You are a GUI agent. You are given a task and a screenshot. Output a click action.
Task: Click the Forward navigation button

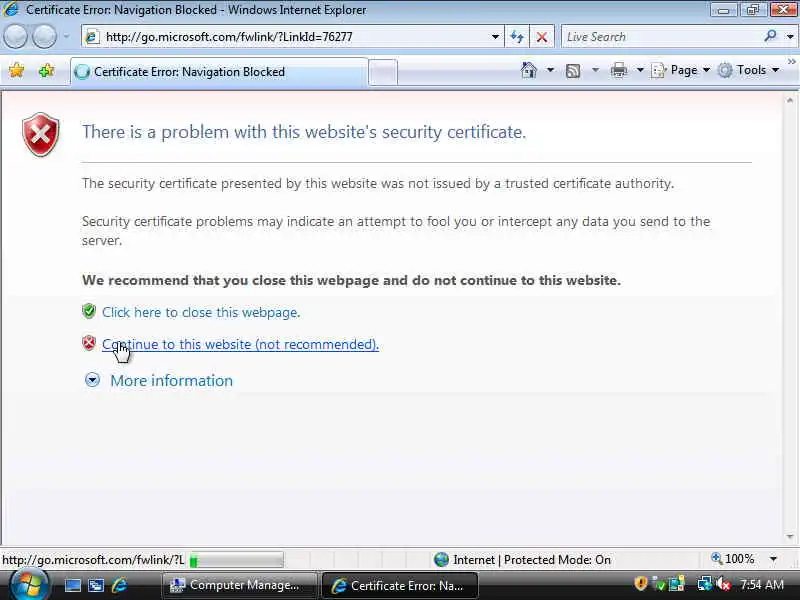point(44,37)
